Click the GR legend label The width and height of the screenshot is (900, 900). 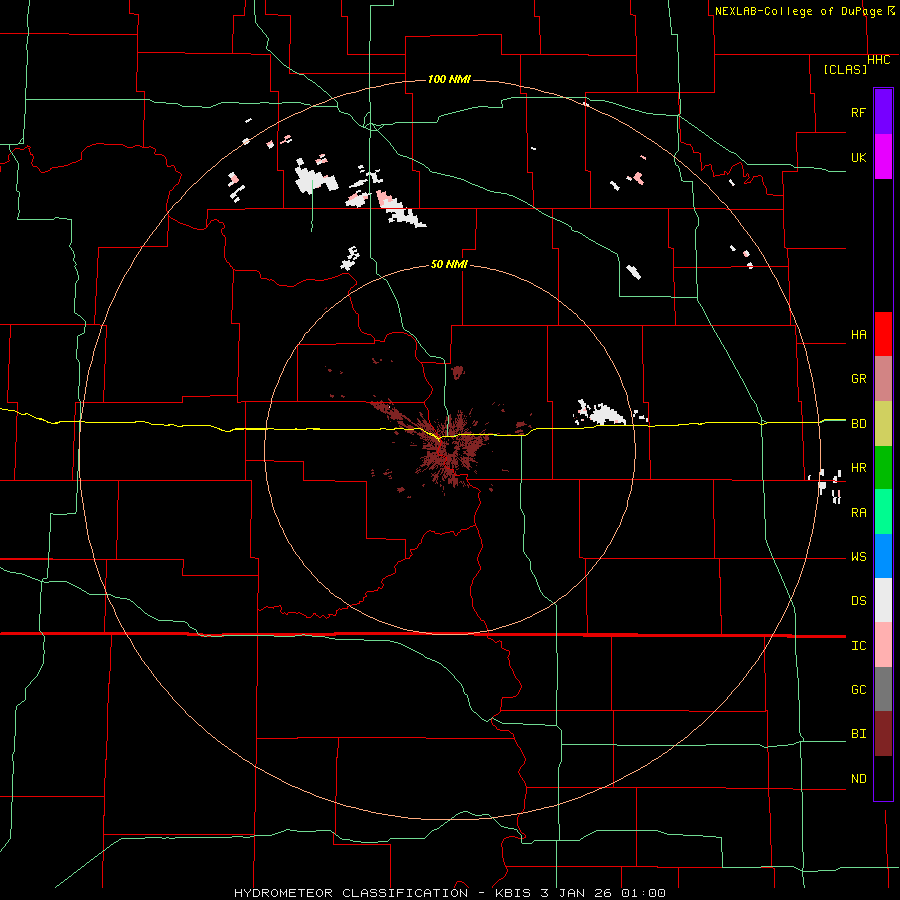tap(858, 379)
